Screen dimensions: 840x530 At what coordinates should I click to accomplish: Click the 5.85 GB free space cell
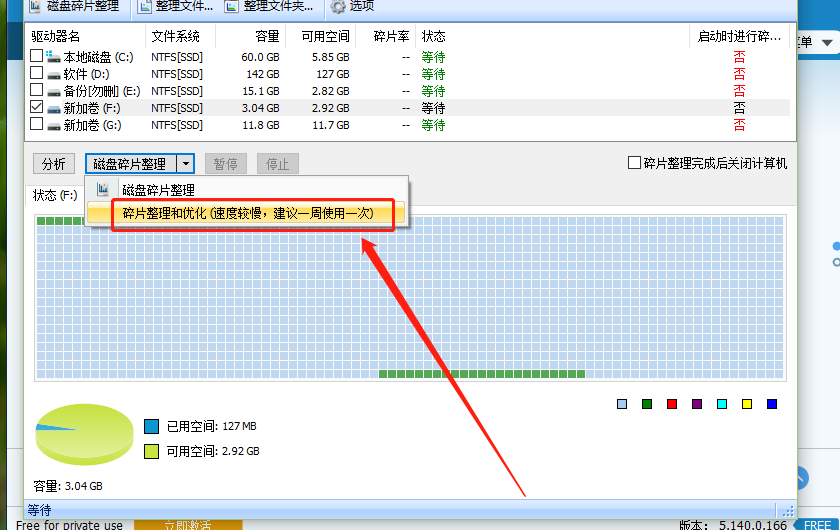coord(331,57)
